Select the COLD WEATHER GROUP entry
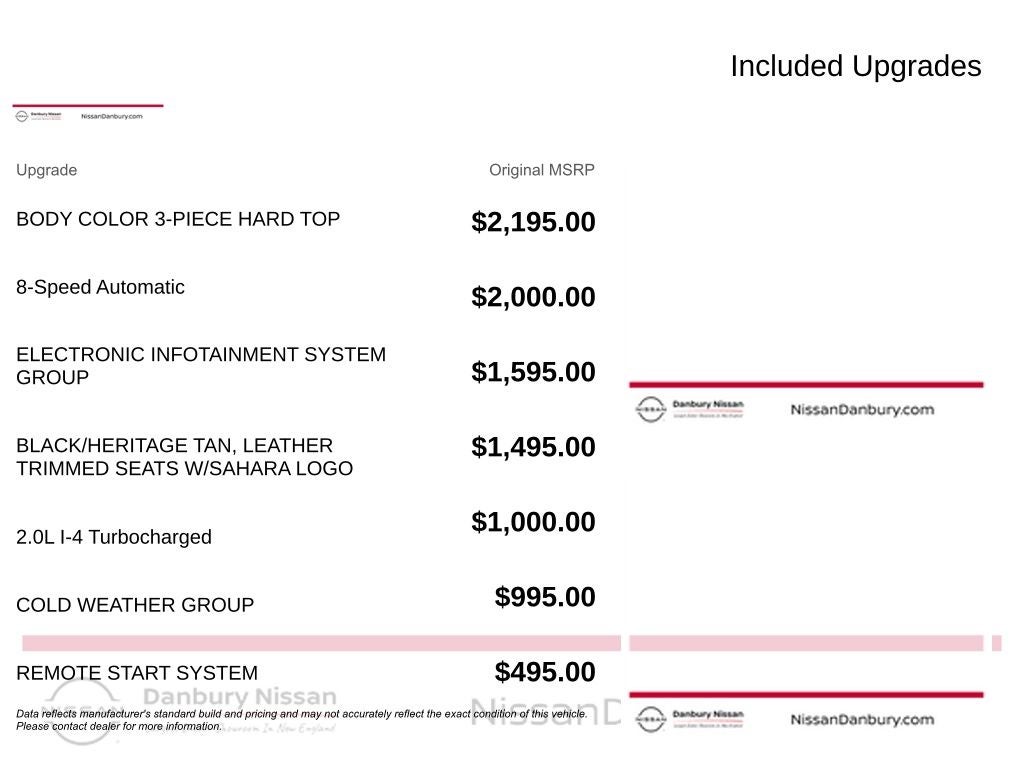The image size is (1024, 768). click(135, 605)
